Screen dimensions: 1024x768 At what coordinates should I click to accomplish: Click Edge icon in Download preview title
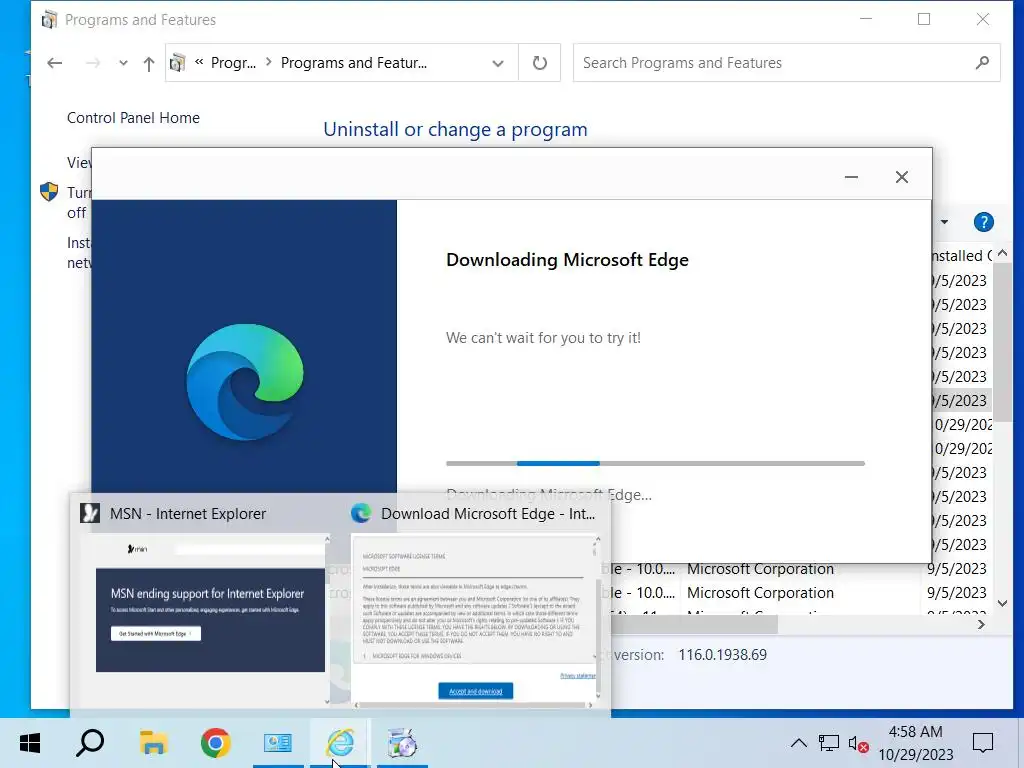pyautogui.click(x=360, y=513)
